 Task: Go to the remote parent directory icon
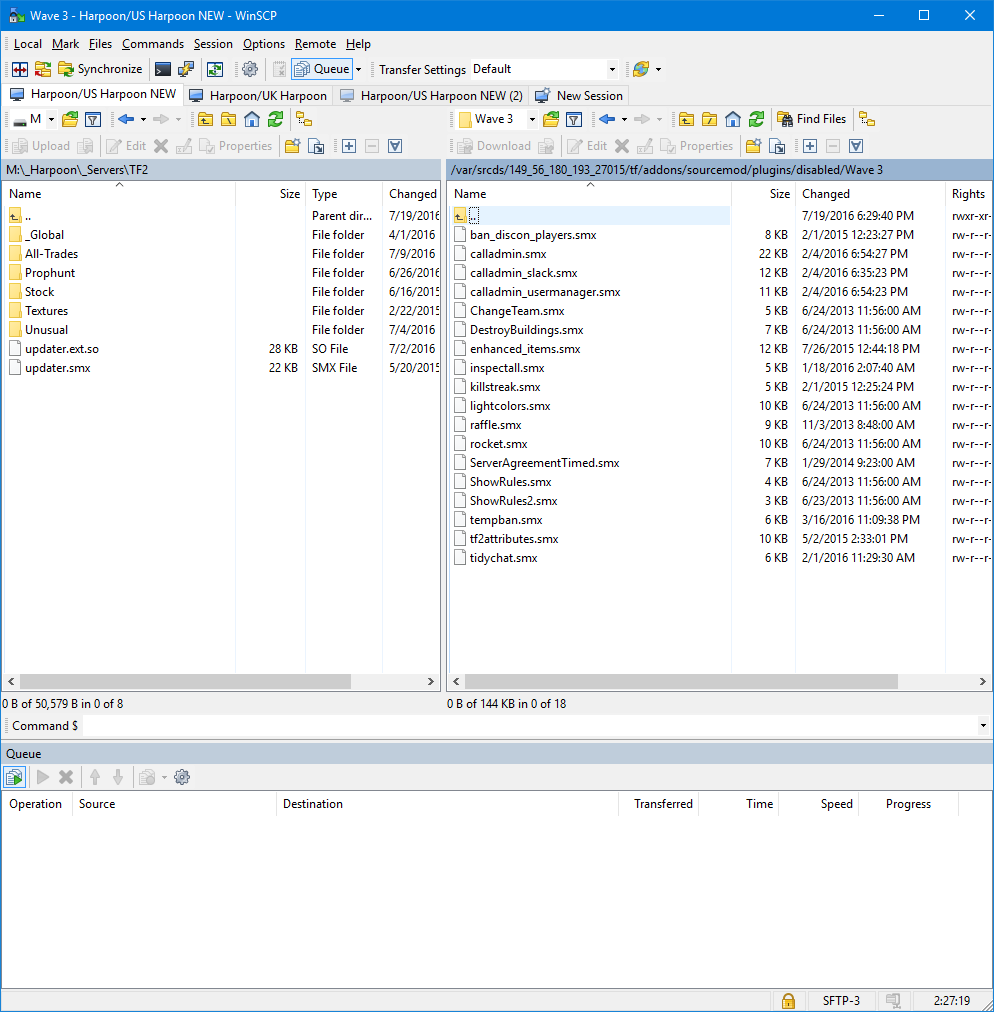[x=686, y=119]
